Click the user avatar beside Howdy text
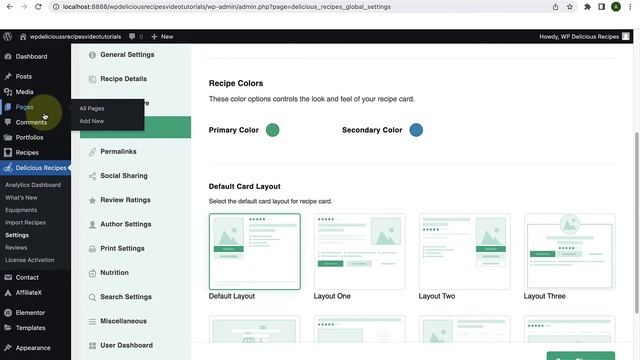Viewport: 640px width, 360px height. (626, 36)
